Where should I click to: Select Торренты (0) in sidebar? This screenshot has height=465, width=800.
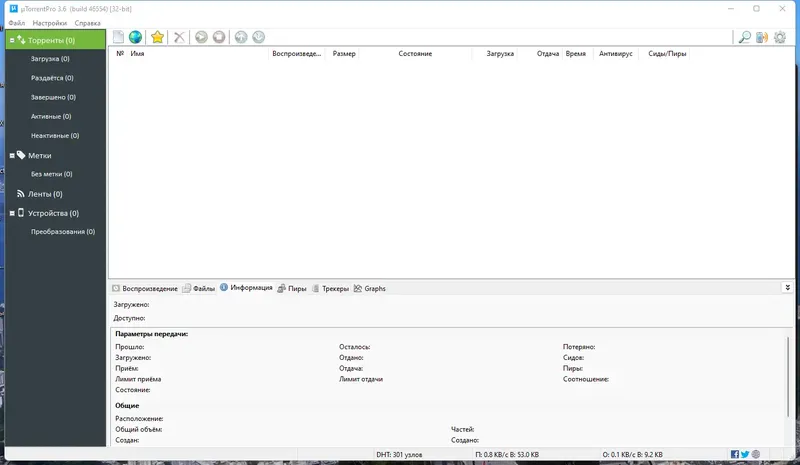click(x=56, y=40)
